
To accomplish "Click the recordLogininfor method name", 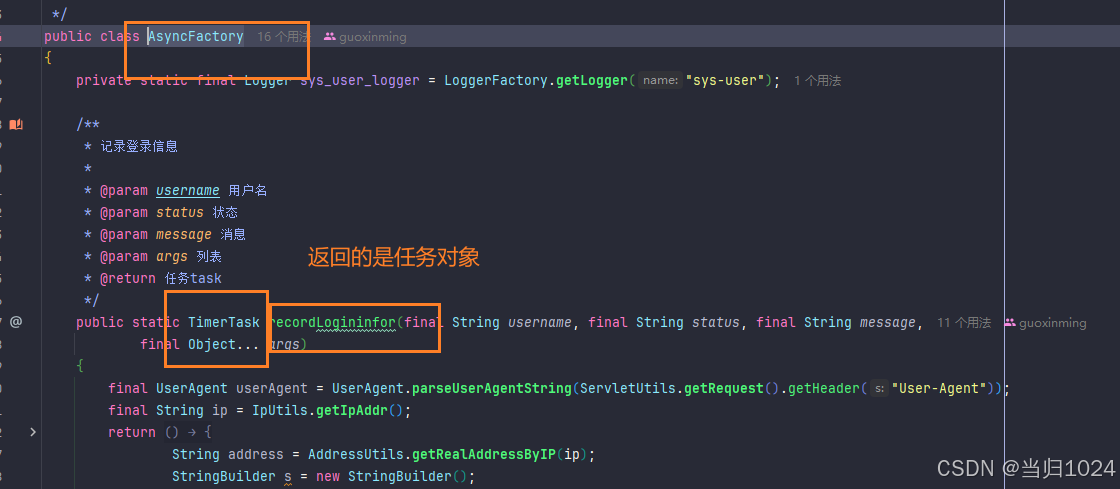I will 331,323.
